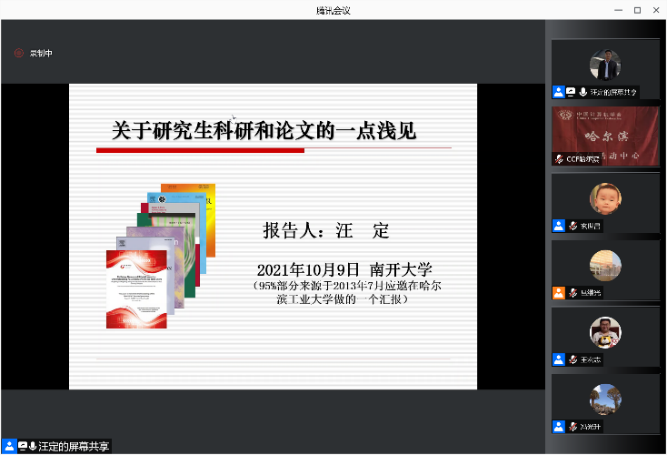The width and height of the screenshot is (667, 455).
Task: Click the shared slide title 关于研究生科研和论文的一点浅见
Action: (x=263, y=131)
